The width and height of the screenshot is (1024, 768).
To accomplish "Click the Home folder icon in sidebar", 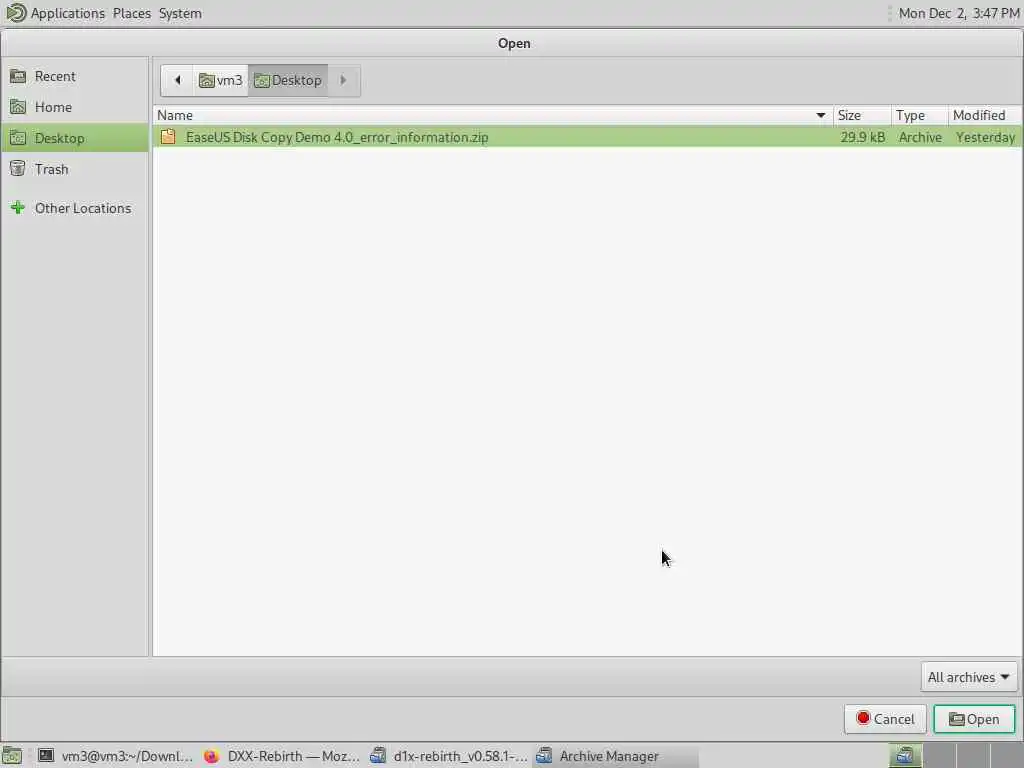I will [x=18, y=106].
